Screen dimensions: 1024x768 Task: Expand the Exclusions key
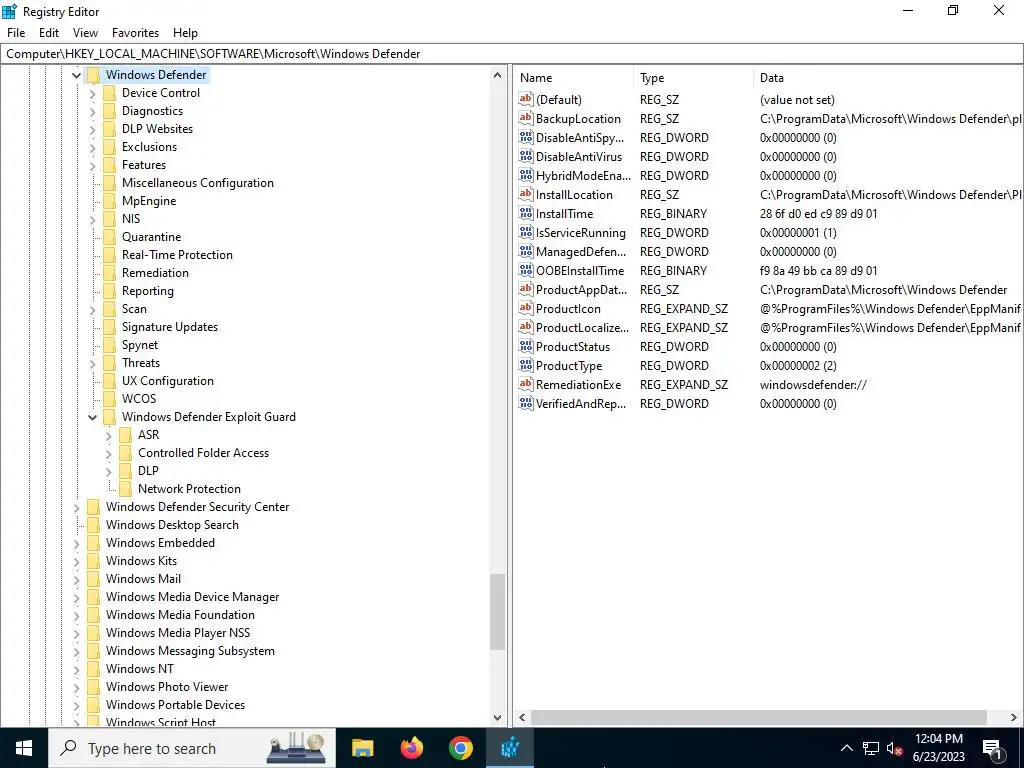[x=93, y=148]
